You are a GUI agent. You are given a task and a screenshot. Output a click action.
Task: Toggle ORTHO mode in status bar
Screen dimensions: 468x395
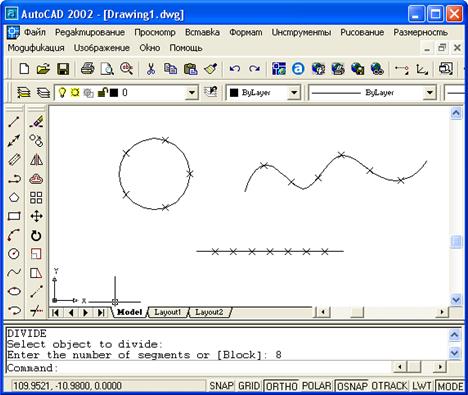281,386
